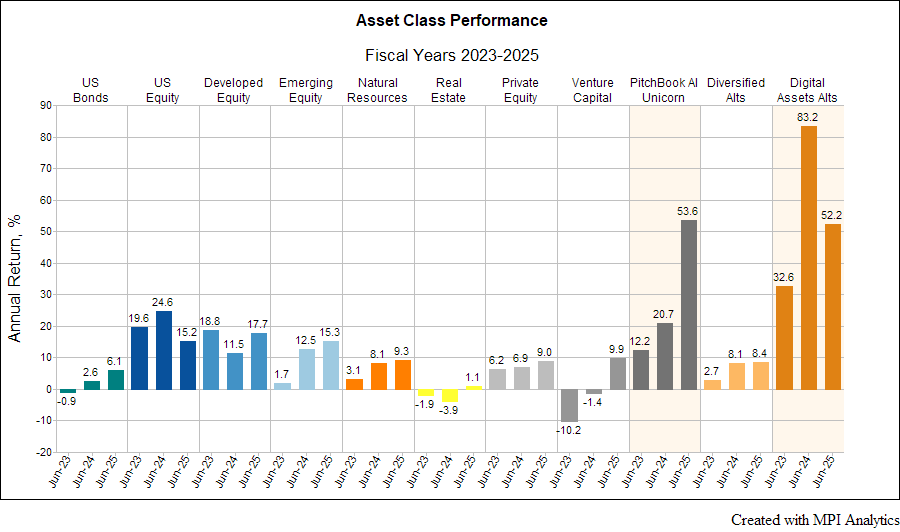Click the chart title Asset Class Performance
This screenshot has height=532, width=900.
click(452, 20)
